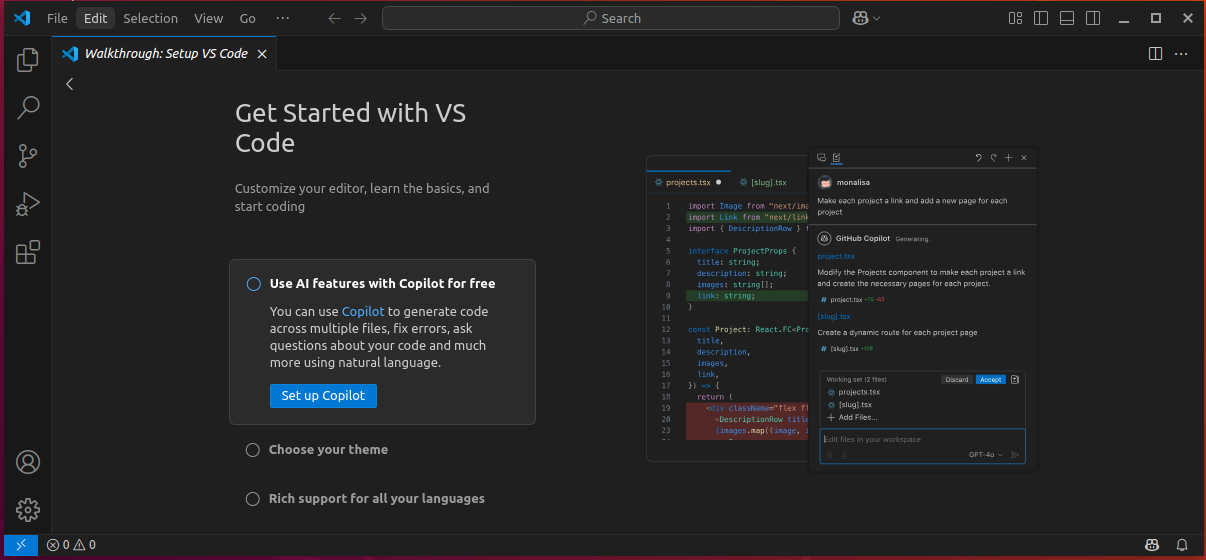Select the Use AI features with Copilot step
The image size is (1206, 560).
(x=382, y=284)
